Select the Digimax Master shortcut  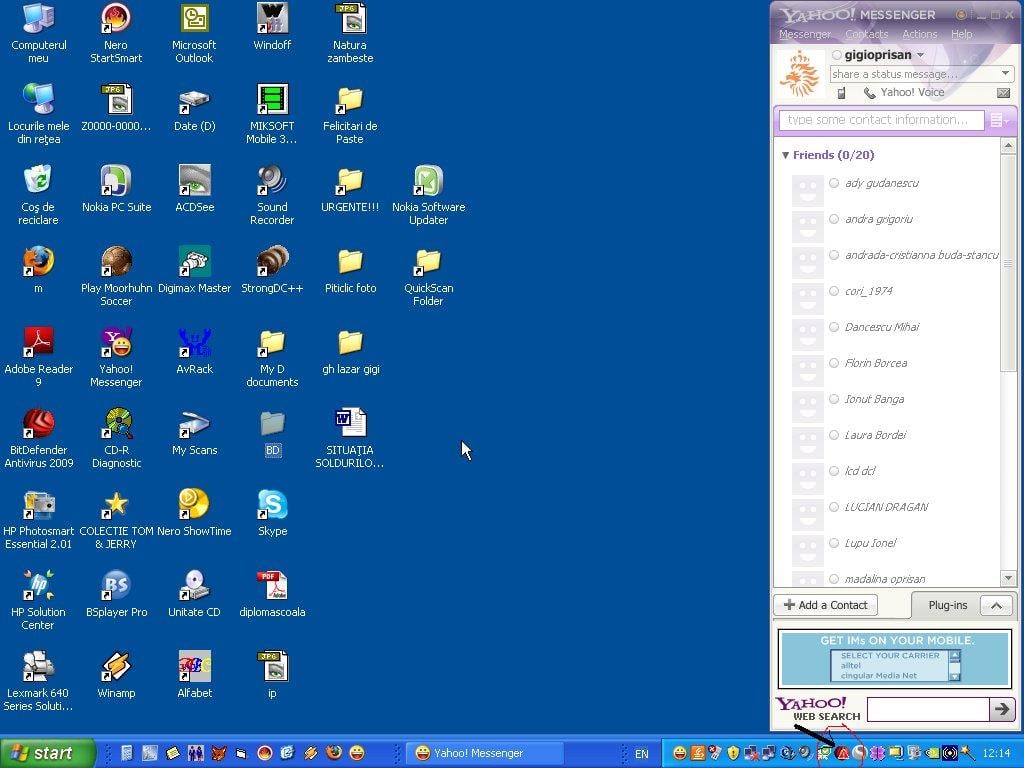pos(195,269)
